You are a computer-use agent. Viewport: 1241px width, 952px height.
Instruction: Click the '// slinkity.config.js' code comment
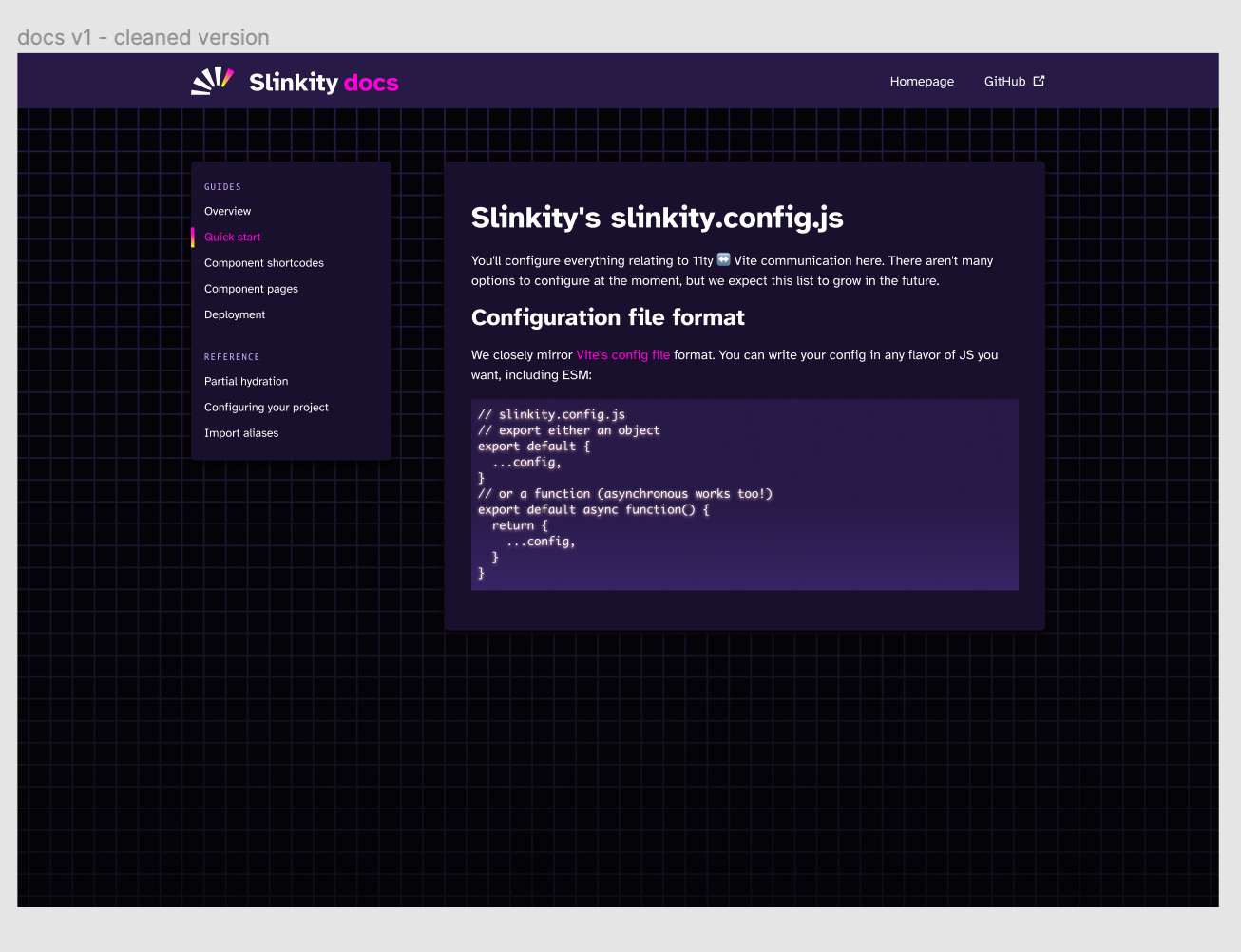pyautogui.click(x=551, y=414)
